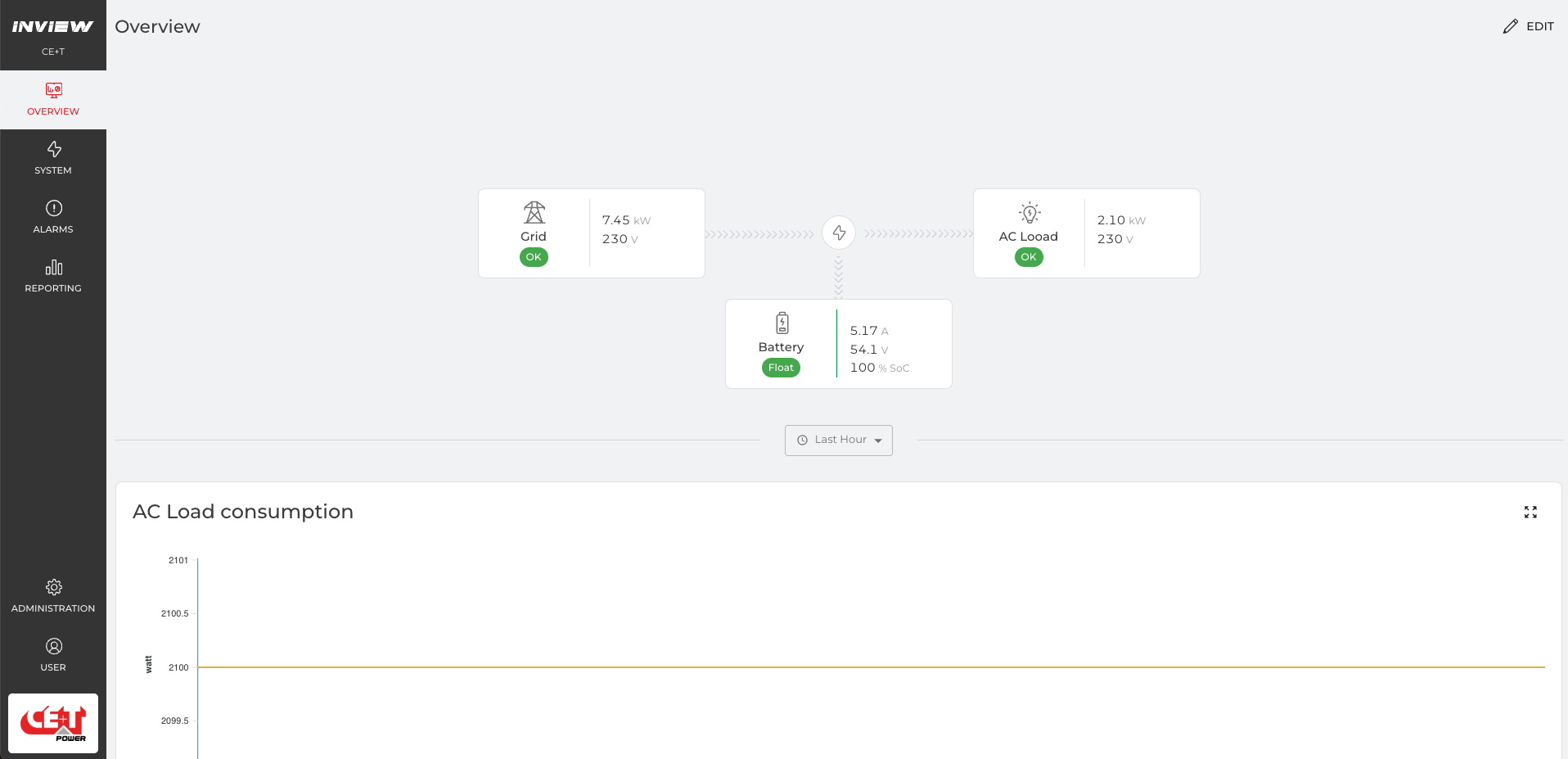This screenshot has width=1568, height=759.
Task: Click the AC Load lightbulb icon
Action: click(1029, 213)
